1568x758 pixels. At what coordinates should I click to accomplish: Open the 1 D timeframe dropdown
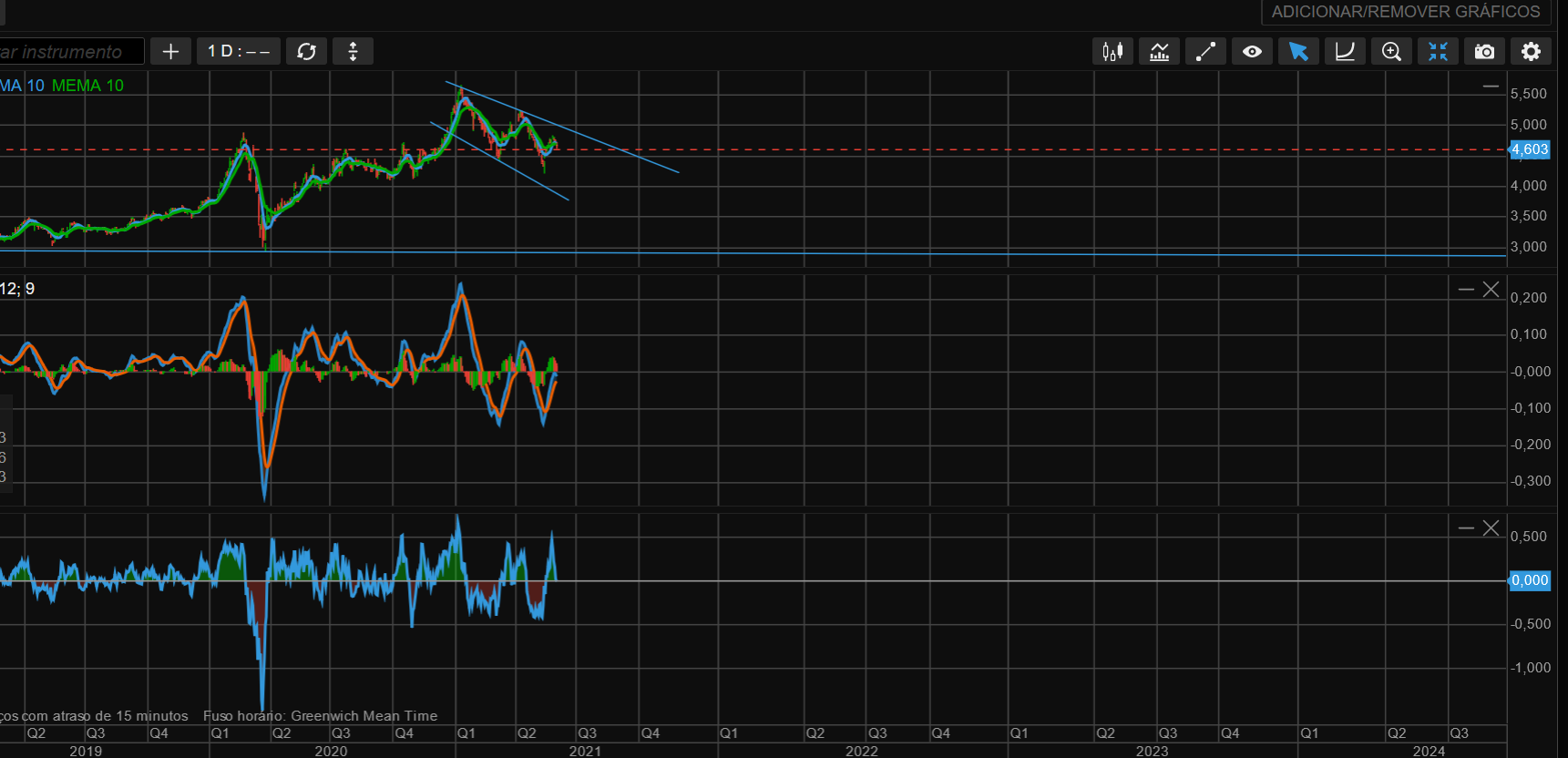click(239, 52)
